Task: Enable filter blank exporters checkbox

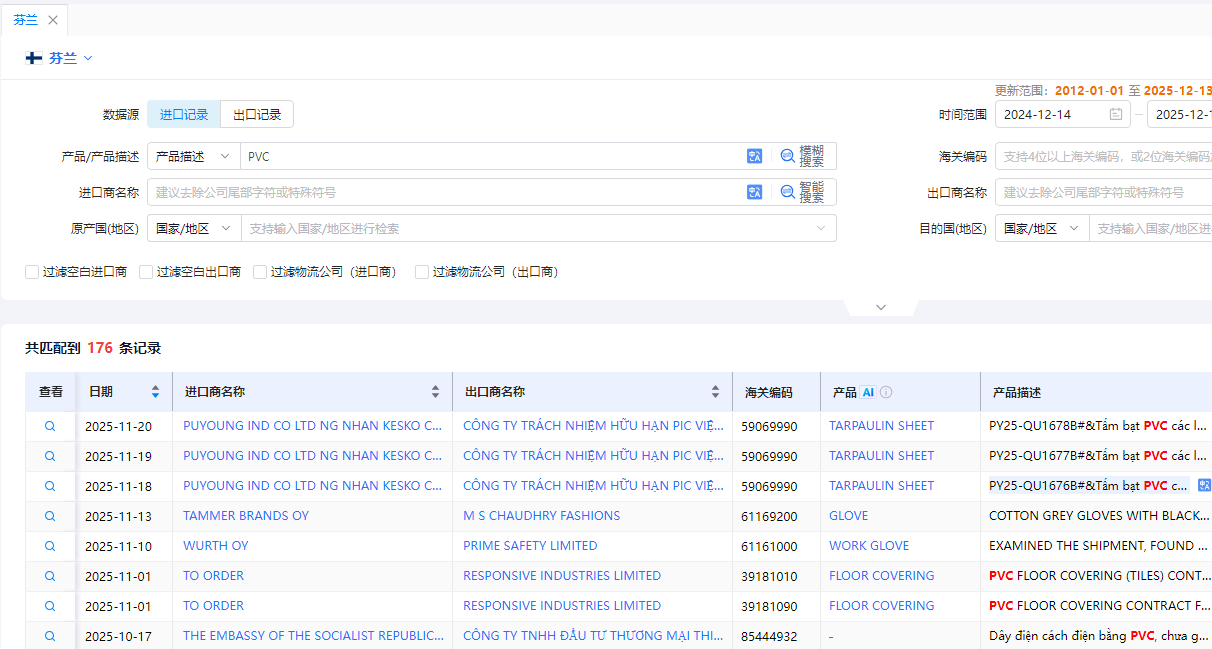Action: pos(146,272)
